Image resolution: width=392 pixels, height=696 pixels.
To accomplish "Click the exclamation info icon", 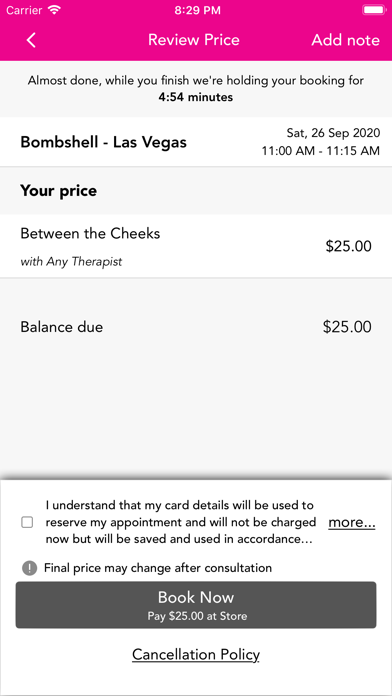I will coord(29,568).
